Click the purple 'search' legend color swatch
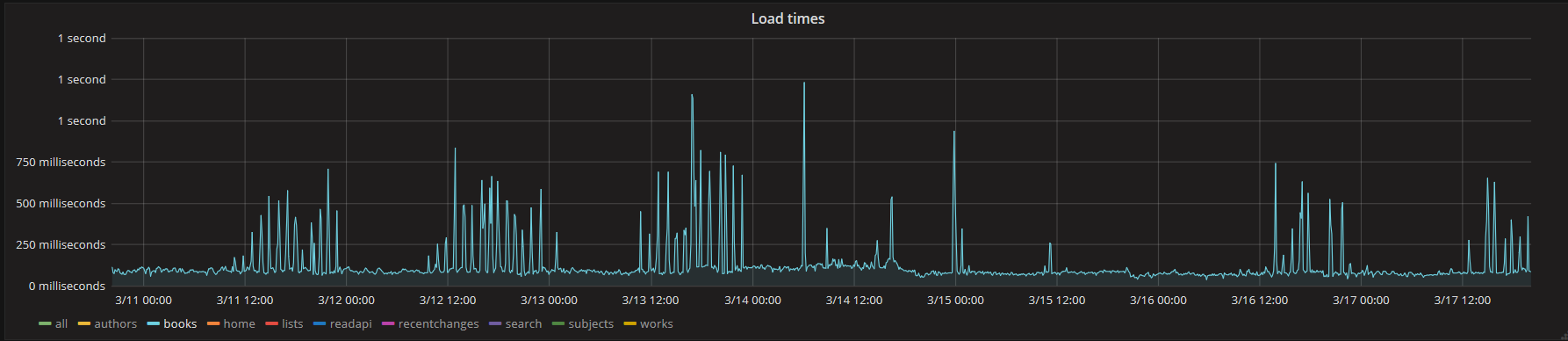The height and width of the screenshot is (341, 1568). [495, 324]
